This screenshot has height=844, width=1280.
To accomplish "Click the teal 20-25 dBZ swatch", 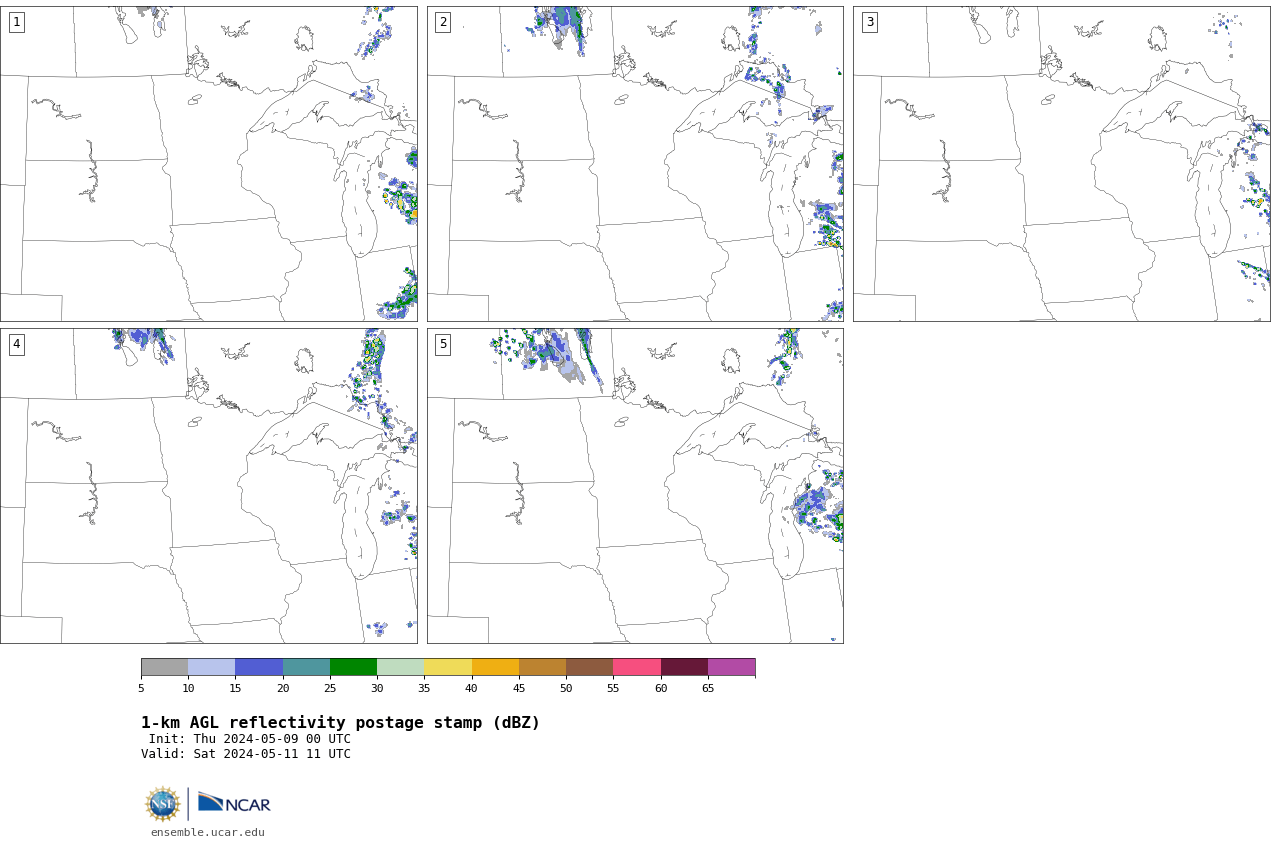I will pos(306,667).
